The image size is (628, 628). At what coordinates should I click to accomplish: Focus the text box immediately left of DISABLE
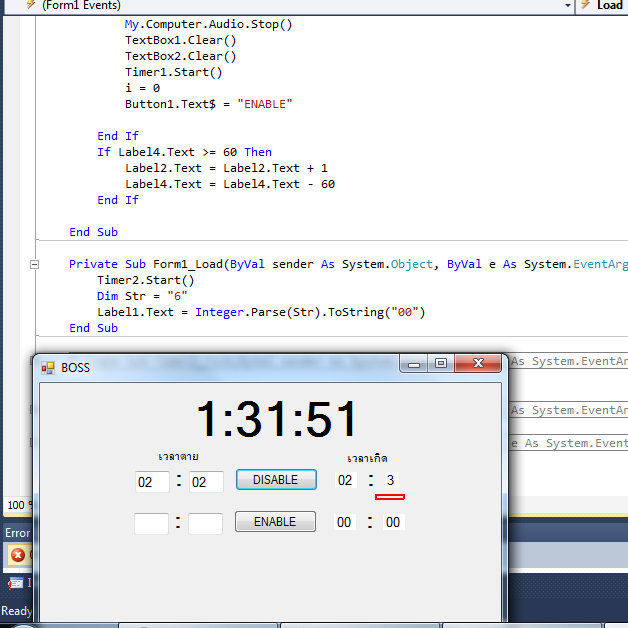tap(206, 482)
